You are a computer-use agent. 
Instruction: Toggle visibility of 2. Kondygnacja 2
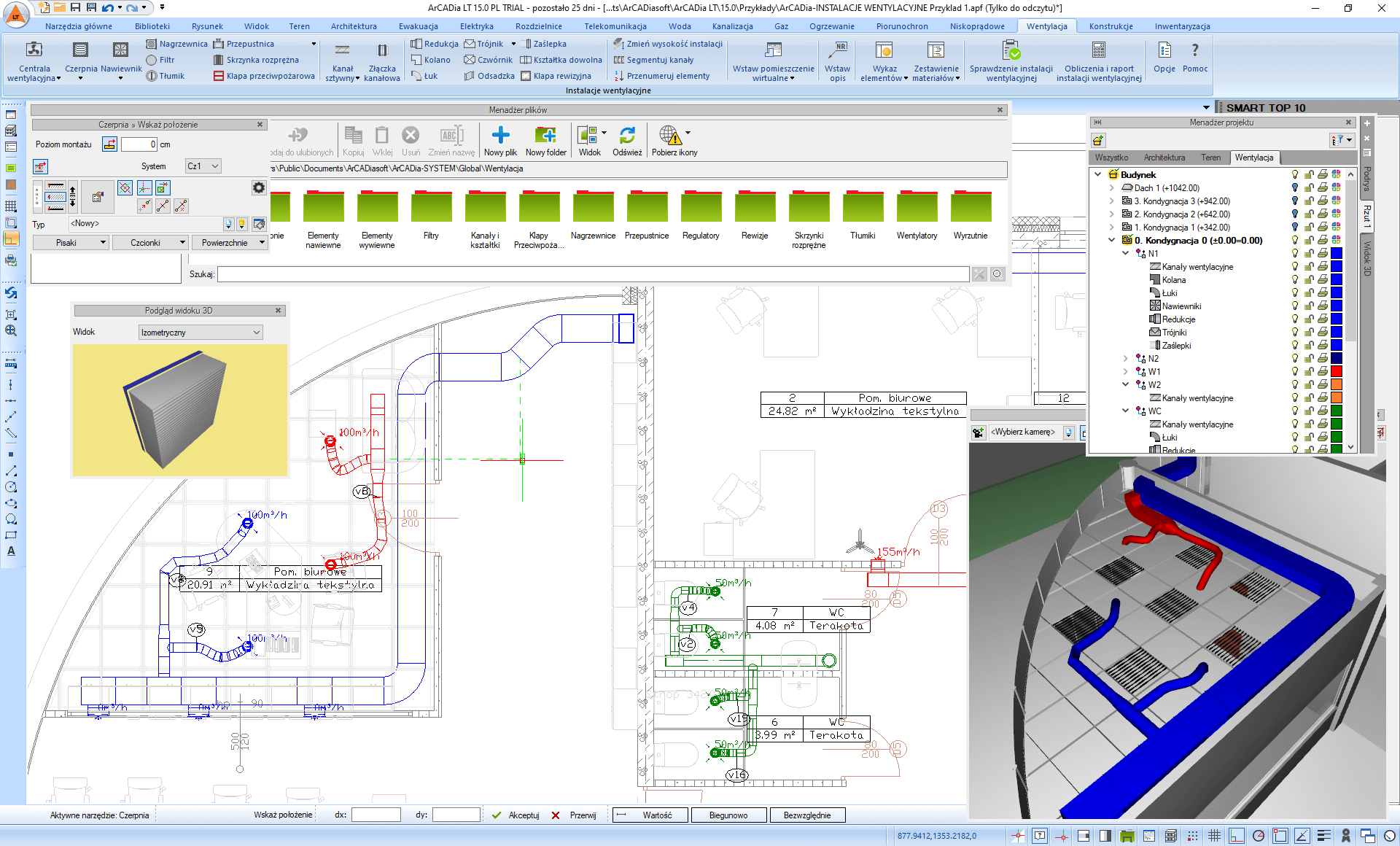point(1295,214)
